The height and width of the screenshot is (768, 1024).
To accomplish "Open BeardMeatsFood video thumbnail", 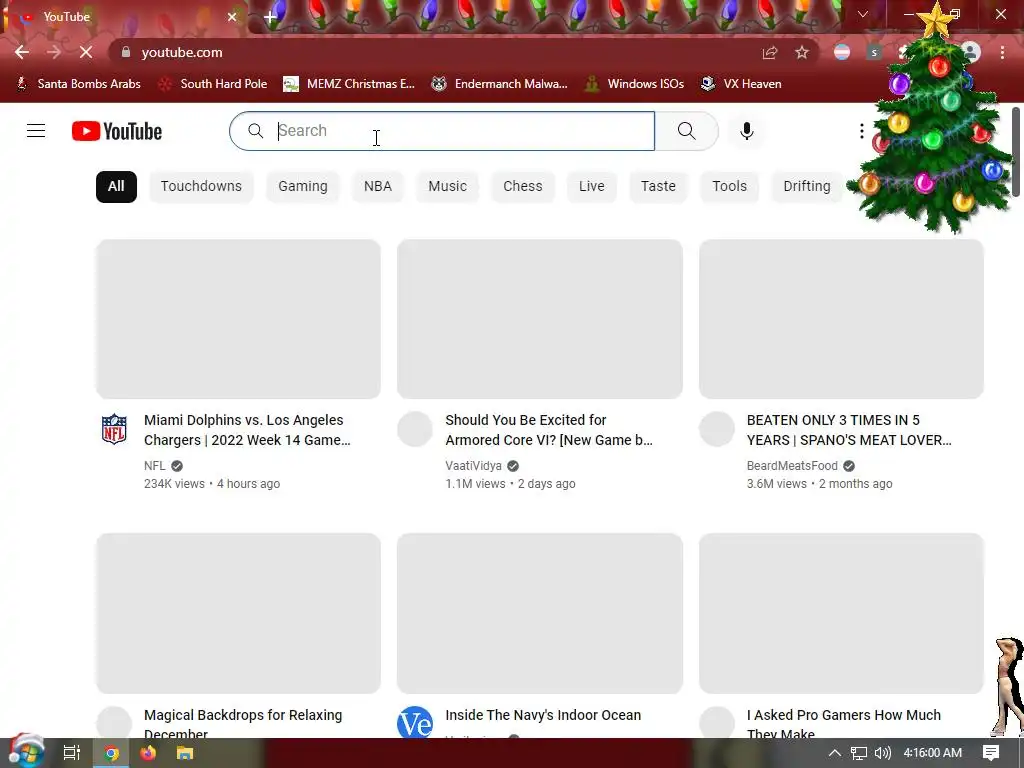I will pyautogui.click(x=841, y=319).
